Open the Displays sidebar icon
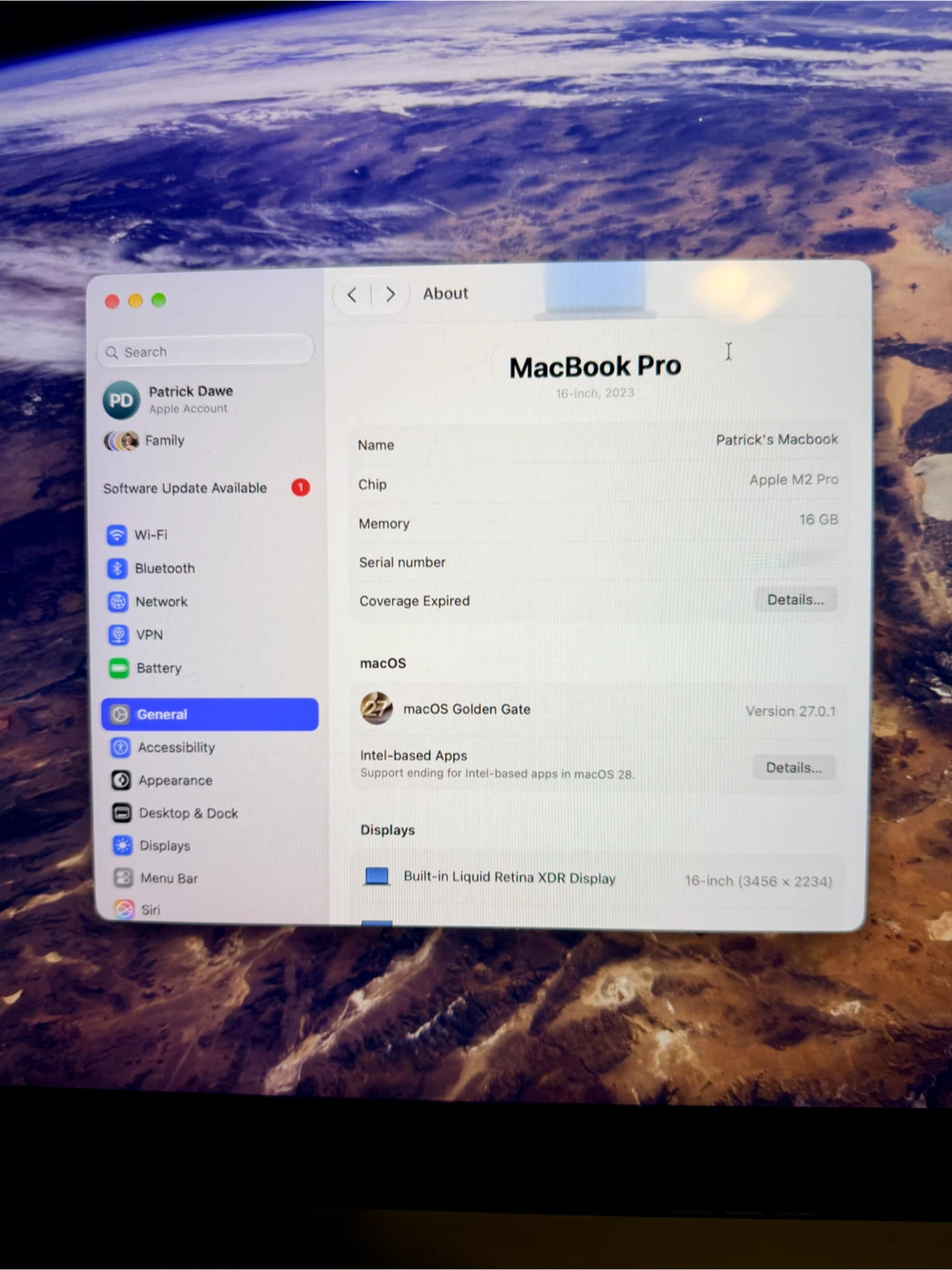 123,846
